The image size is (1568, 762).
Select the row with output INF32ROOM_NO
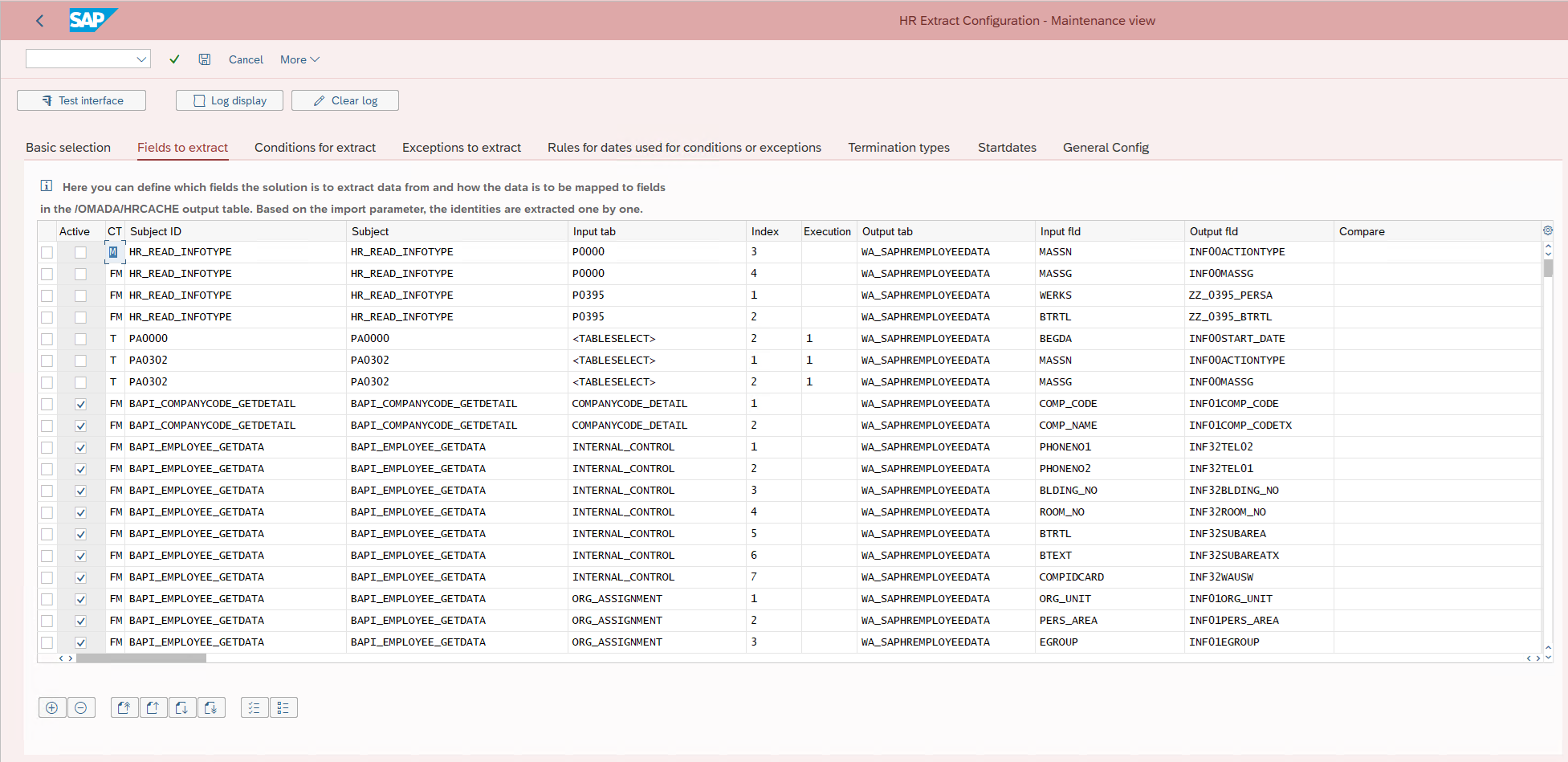pyautogui.click(x=47, y=512)
